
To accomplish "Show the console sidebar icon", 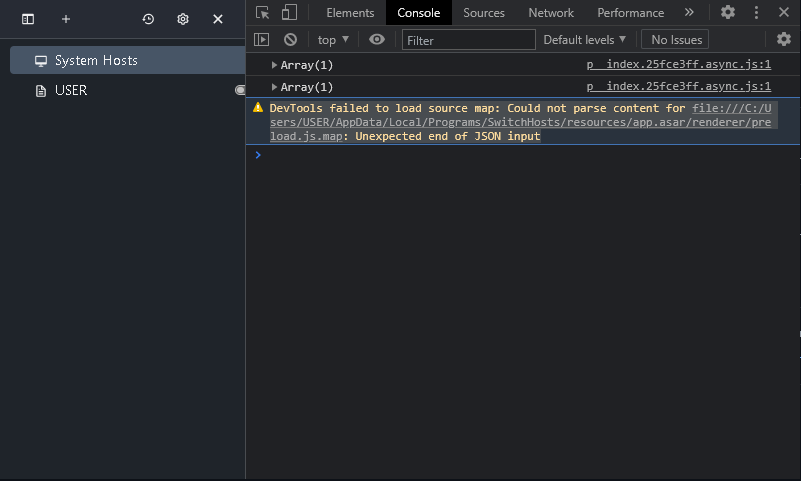I will (262, 39).
